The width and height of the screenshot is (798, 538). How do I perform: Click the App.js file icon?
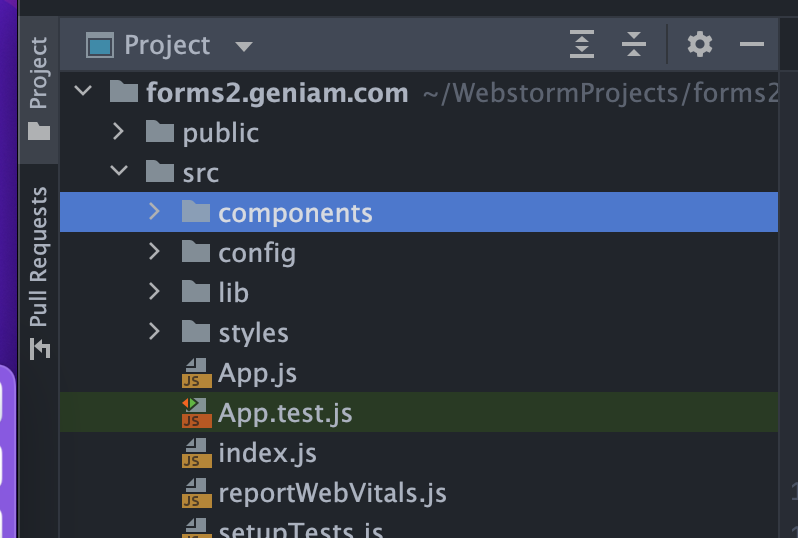pyautogui.click(x=195, y=373)
